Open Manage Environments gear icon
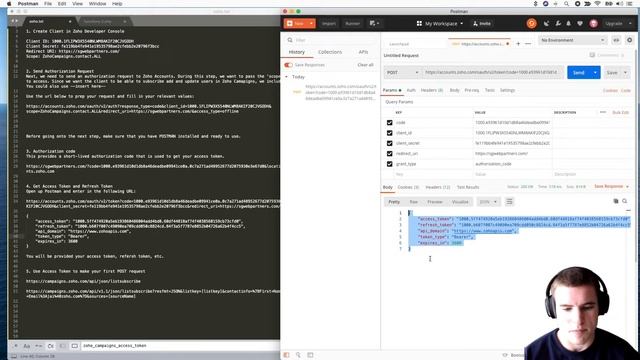 (629, 40)
